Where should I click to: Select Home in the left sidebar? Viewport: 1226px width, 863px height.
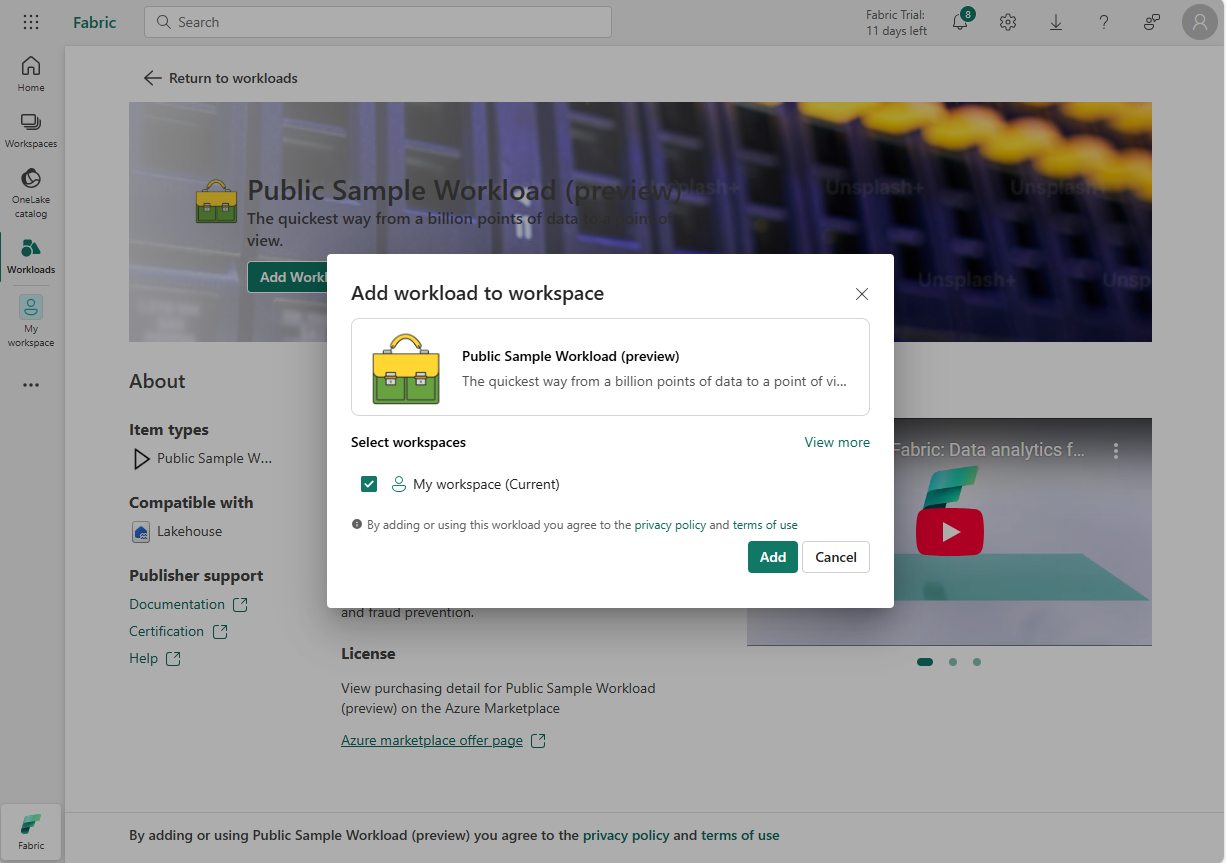31,72
